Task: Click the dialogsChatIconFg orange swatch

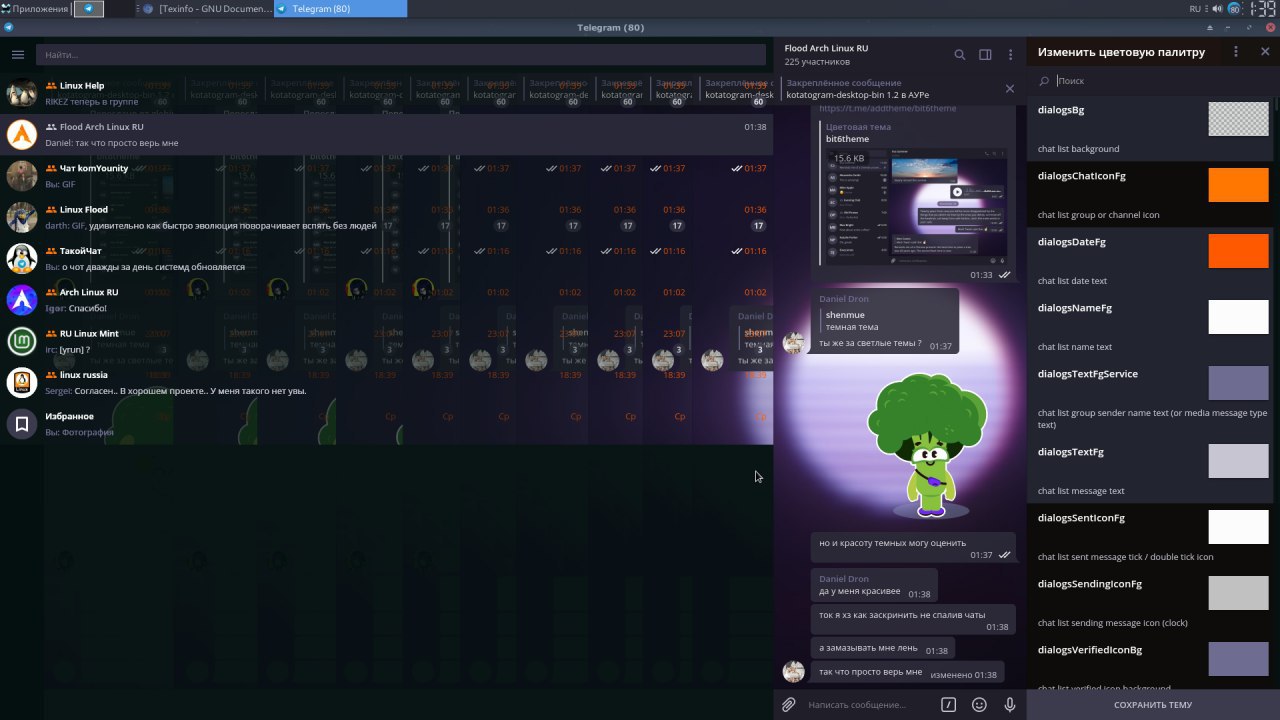Action: click(x=1238, y=185)
